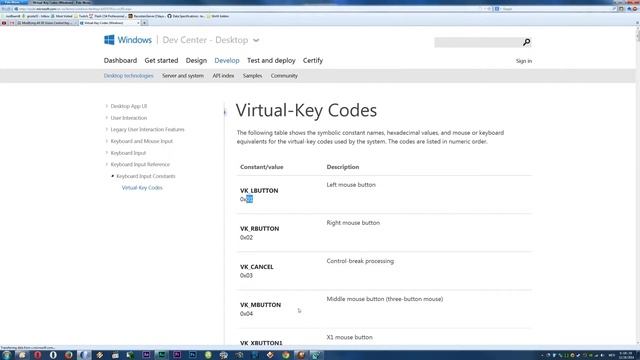Click the Dev Center search input field
Viewport: 640px width, 360px height.
pos(478,42)
